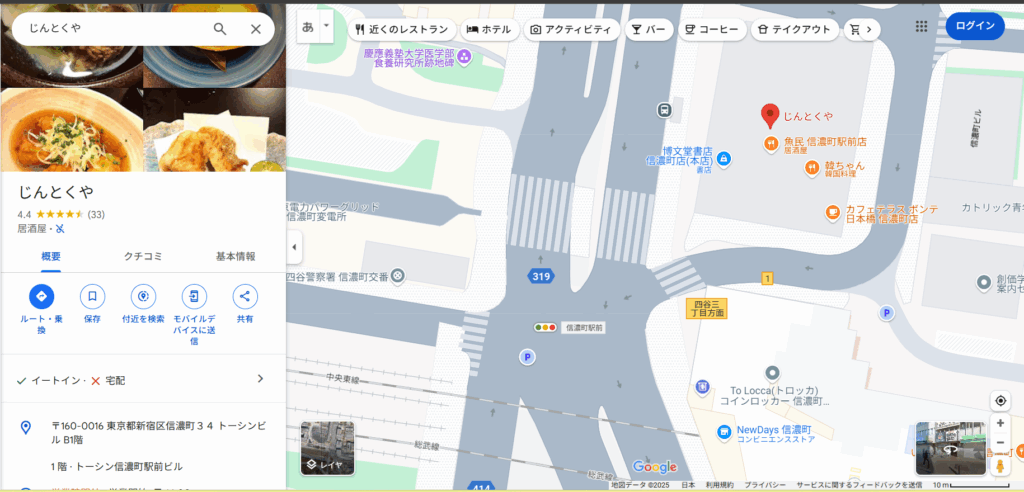Click the プライバシー footer link
The width and height of the screenshot is (1024, 492).
[765, 485]
